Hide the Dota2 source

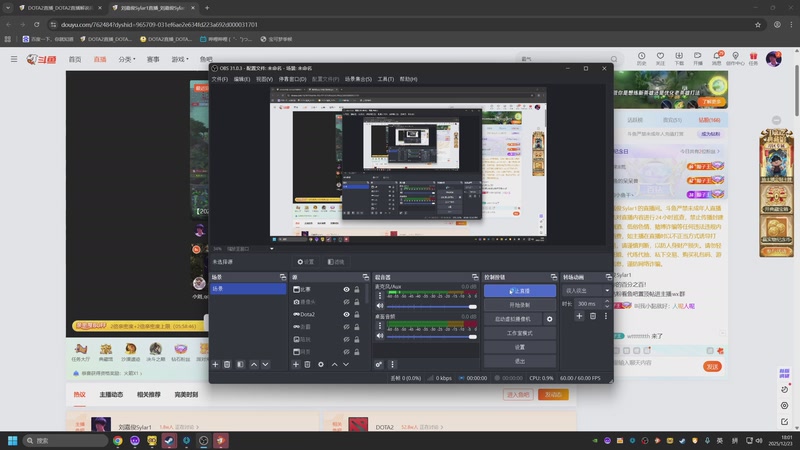coord(346,314)
